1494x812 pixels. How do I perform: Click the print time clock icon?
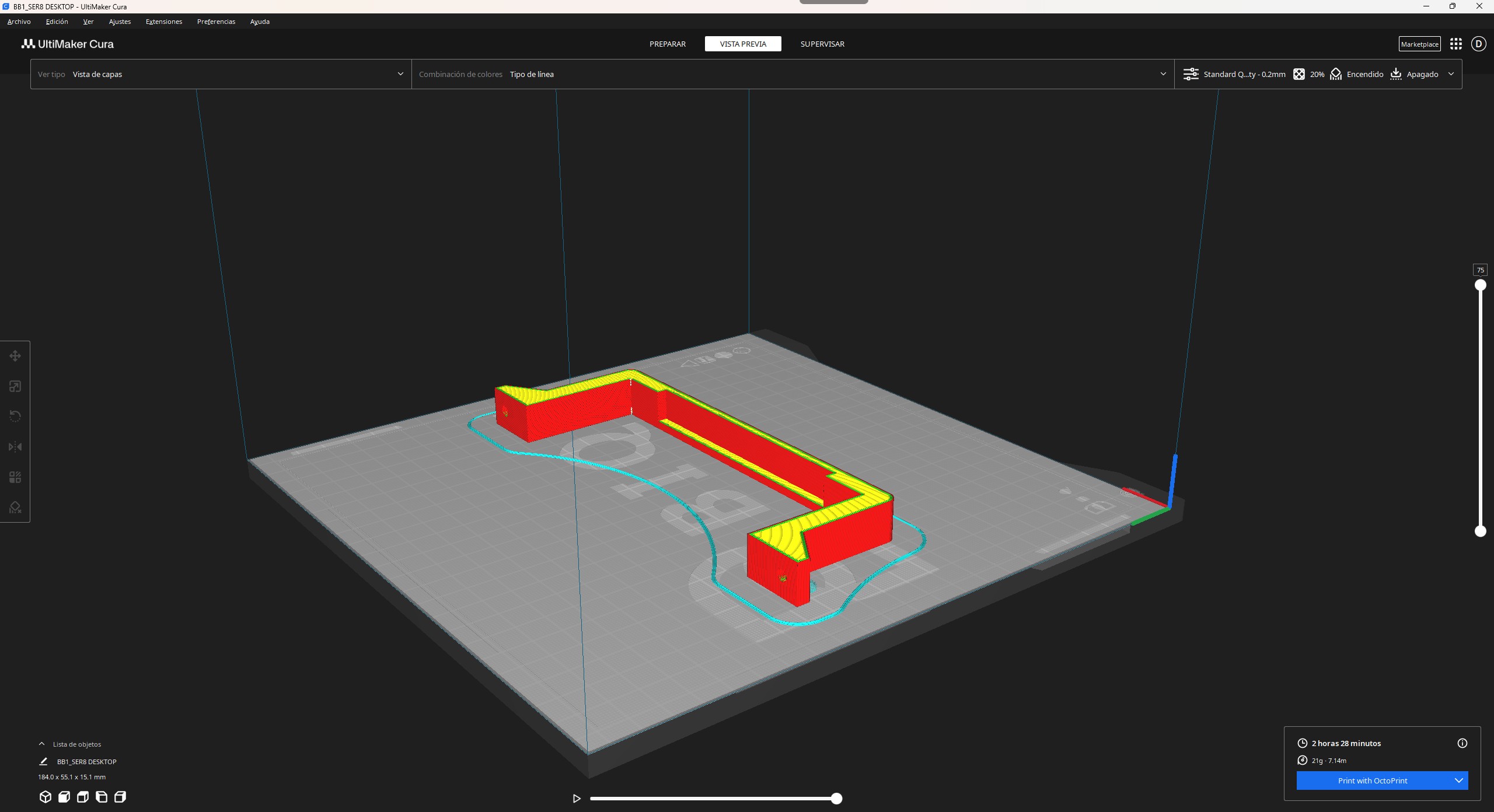[x=1302, y=743]
